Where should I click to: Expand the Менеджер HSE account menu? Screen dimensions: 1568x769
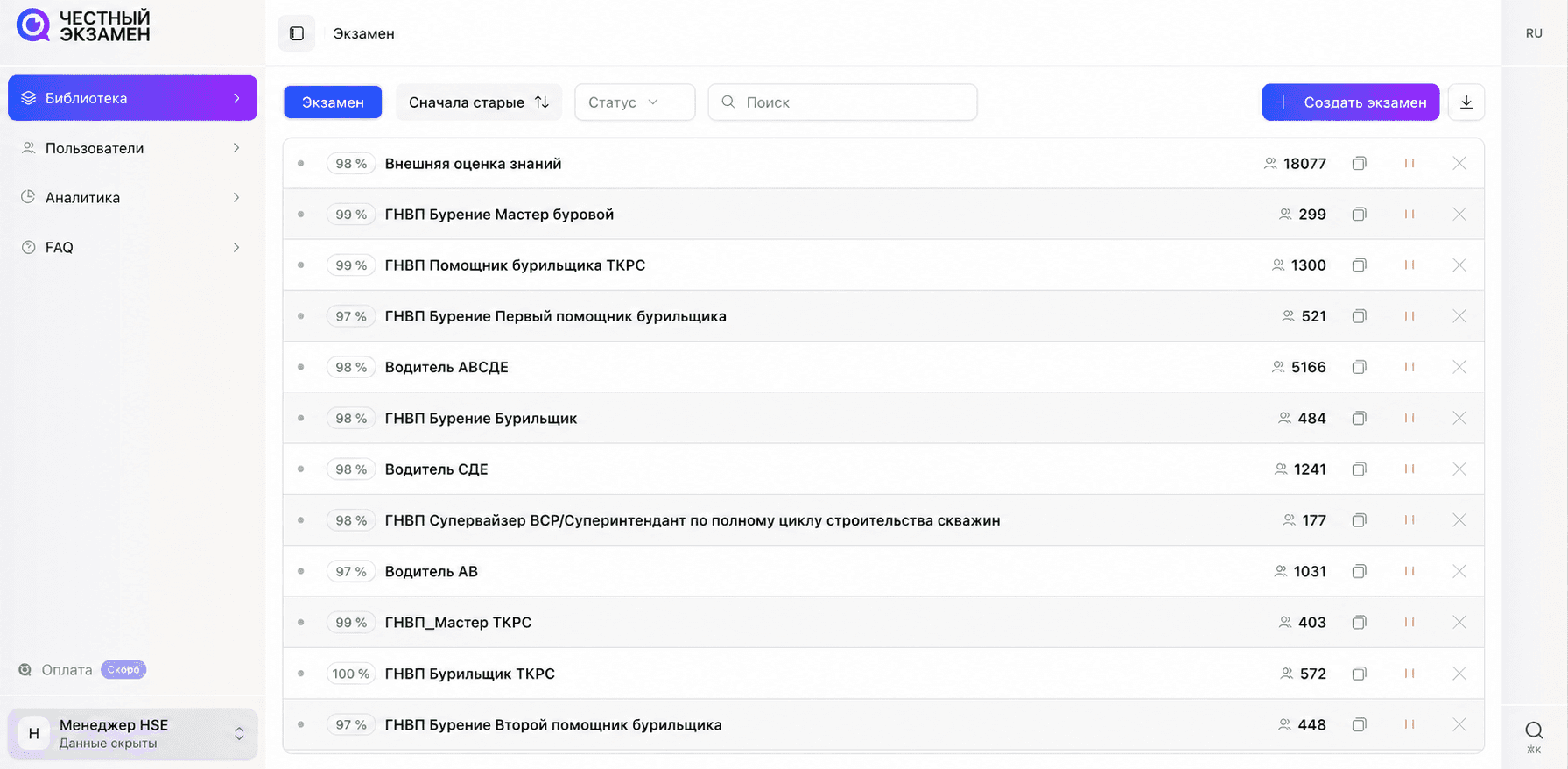(x=133, y=734)
